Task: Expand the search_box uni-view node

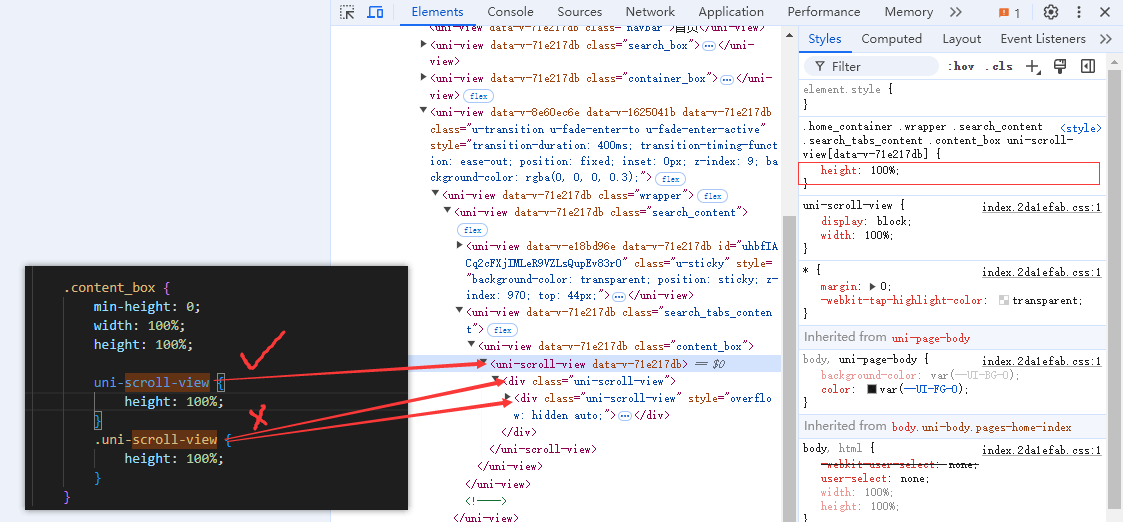Action: [x=423, y=45]
